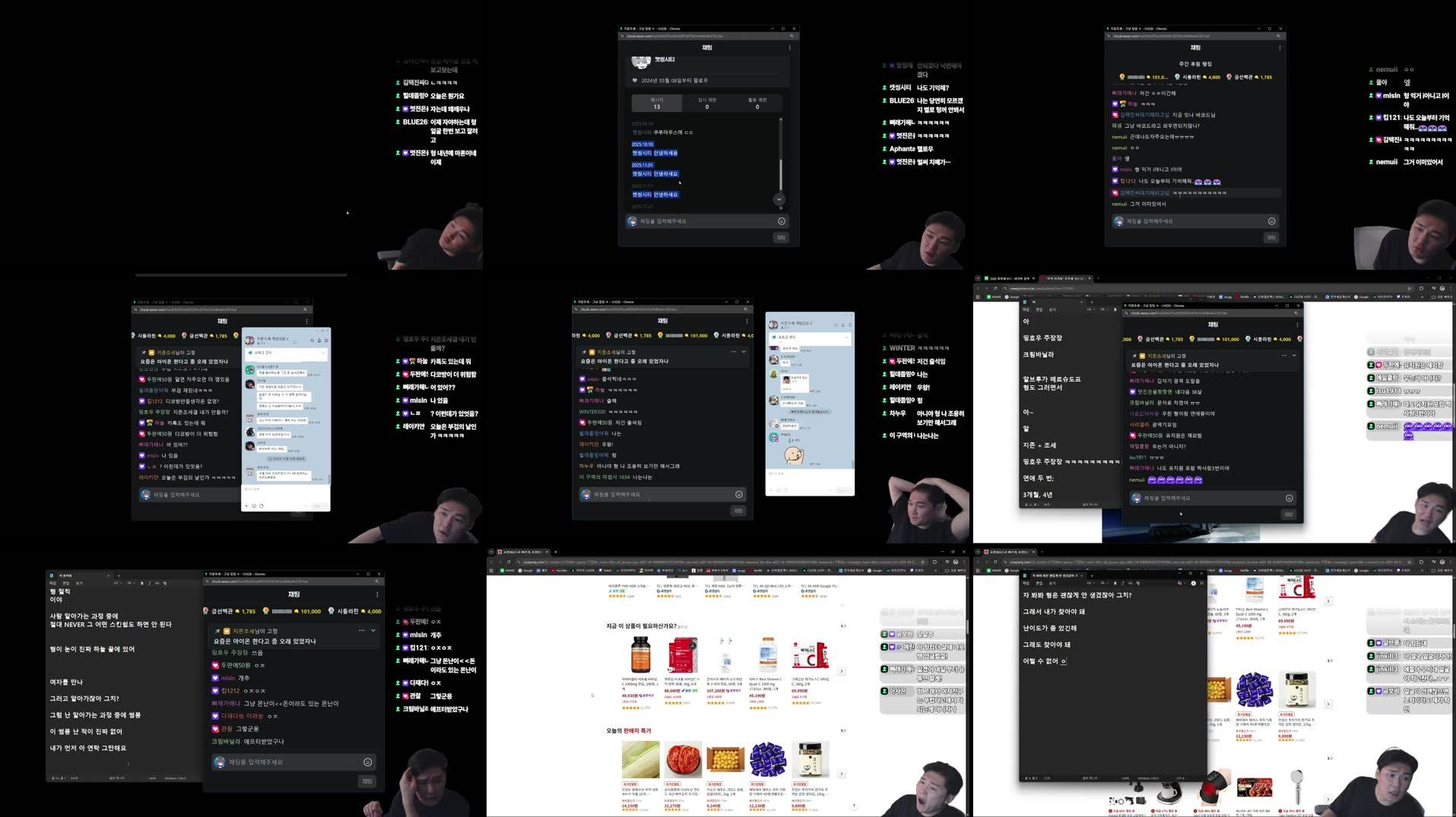1456x817 pixels.
Task: Click the bookmark star in Chrome's address bar
Action: tap(922, 562)
